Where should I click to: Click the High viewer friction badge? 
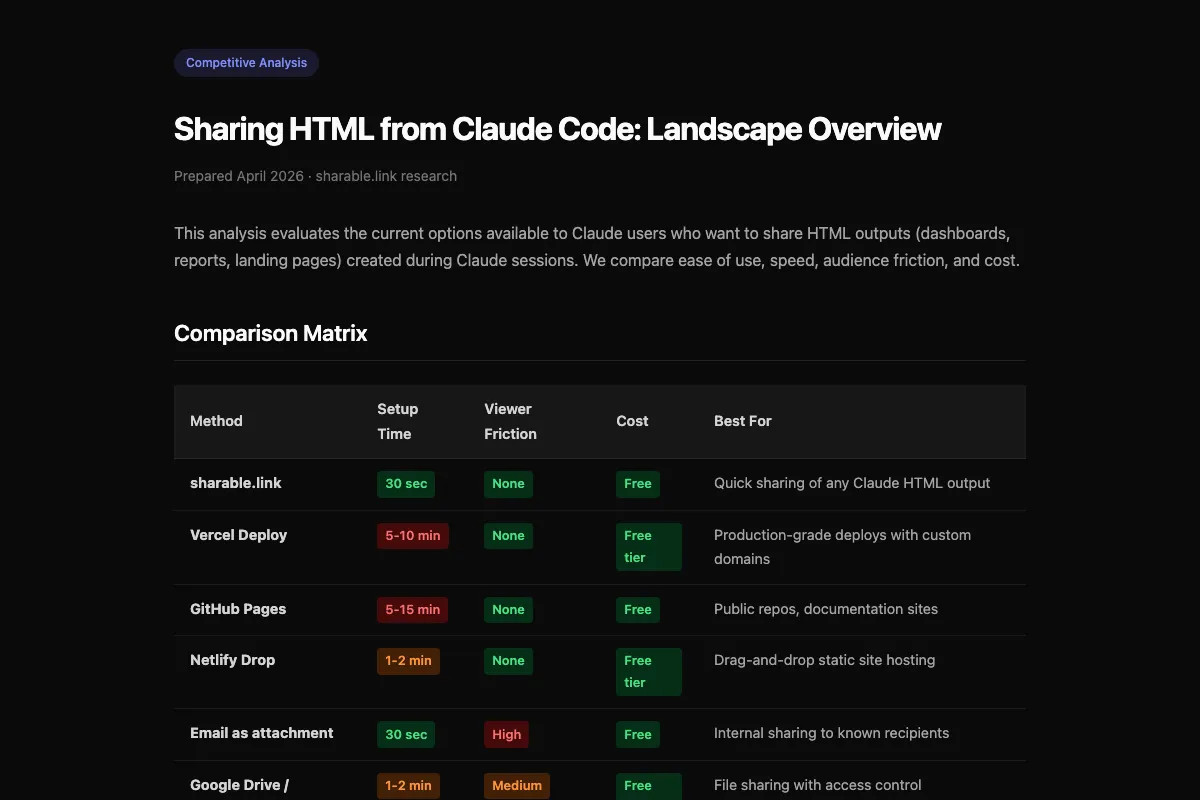(506, 735)
